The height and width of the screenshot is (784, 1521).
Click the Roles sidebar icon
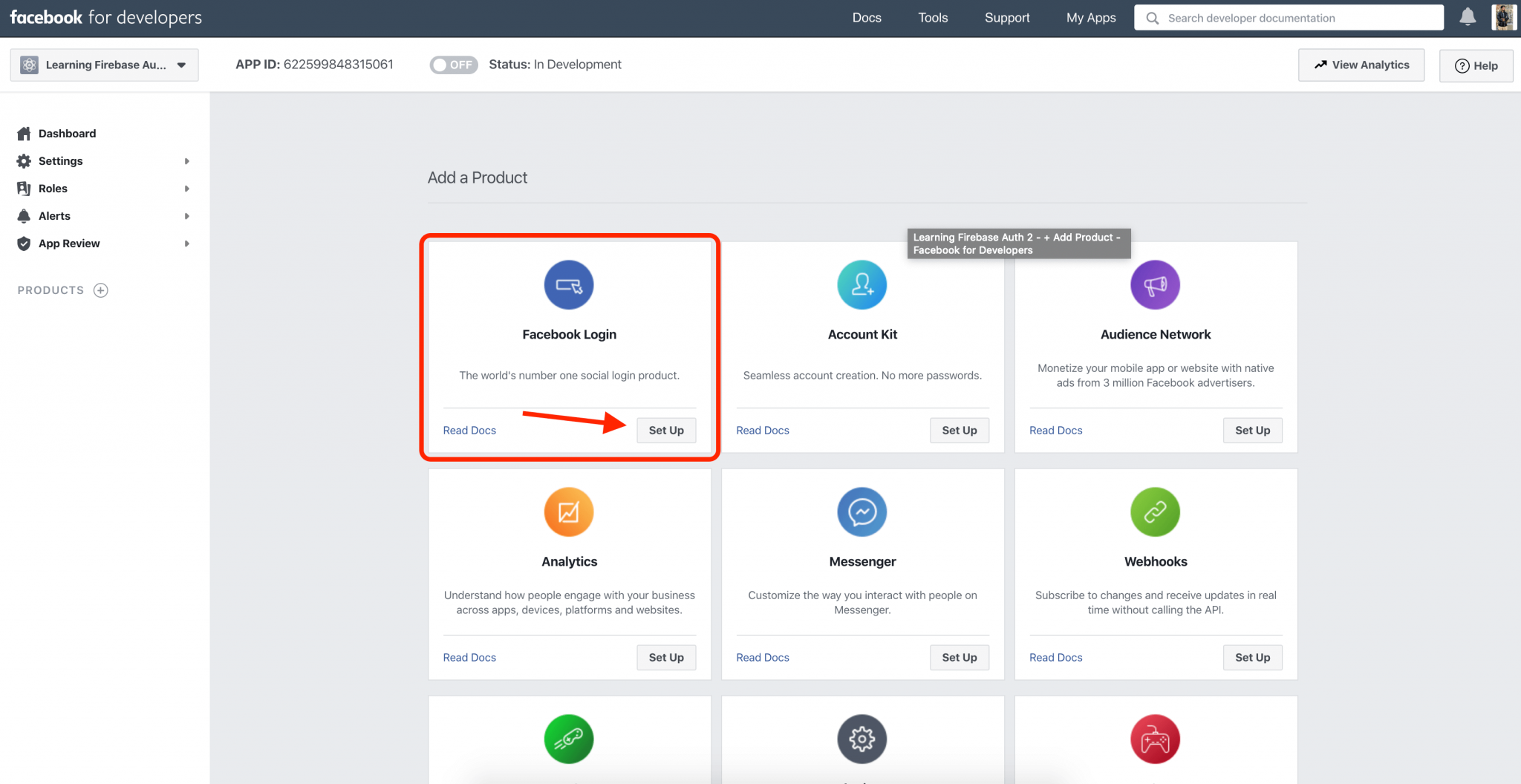point(24,189)
